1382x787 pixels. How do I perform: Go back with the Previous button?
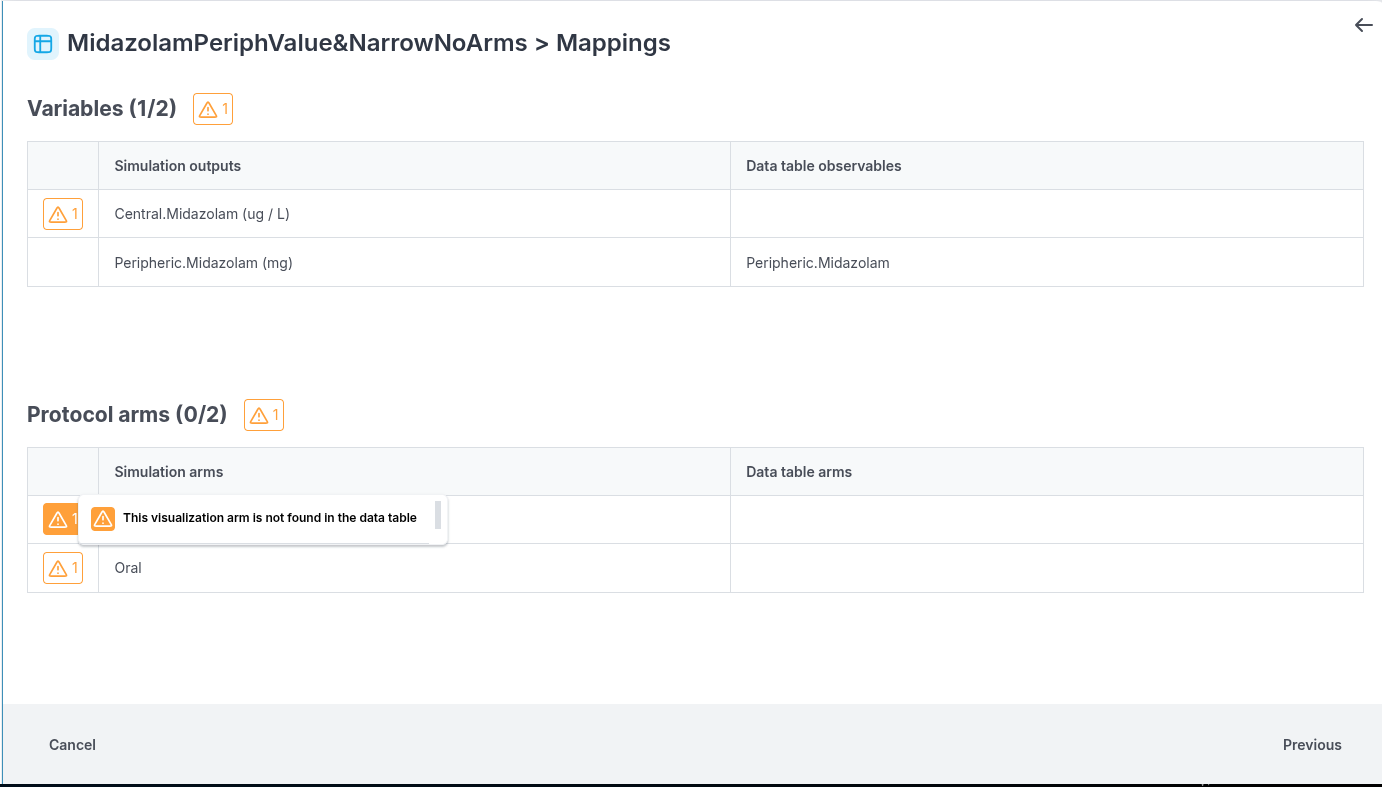click(x=1311, y=745)
